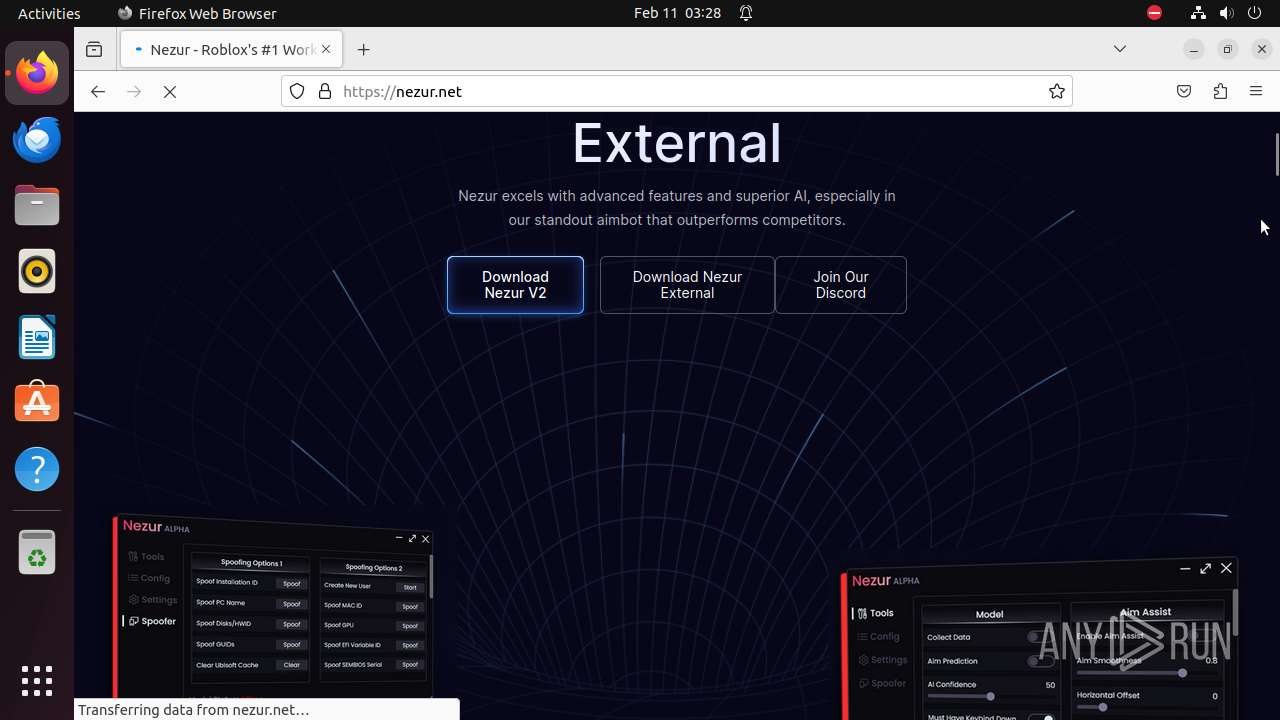
Task: Expand the list all tabs dropdown
Action: [1120, 49]
